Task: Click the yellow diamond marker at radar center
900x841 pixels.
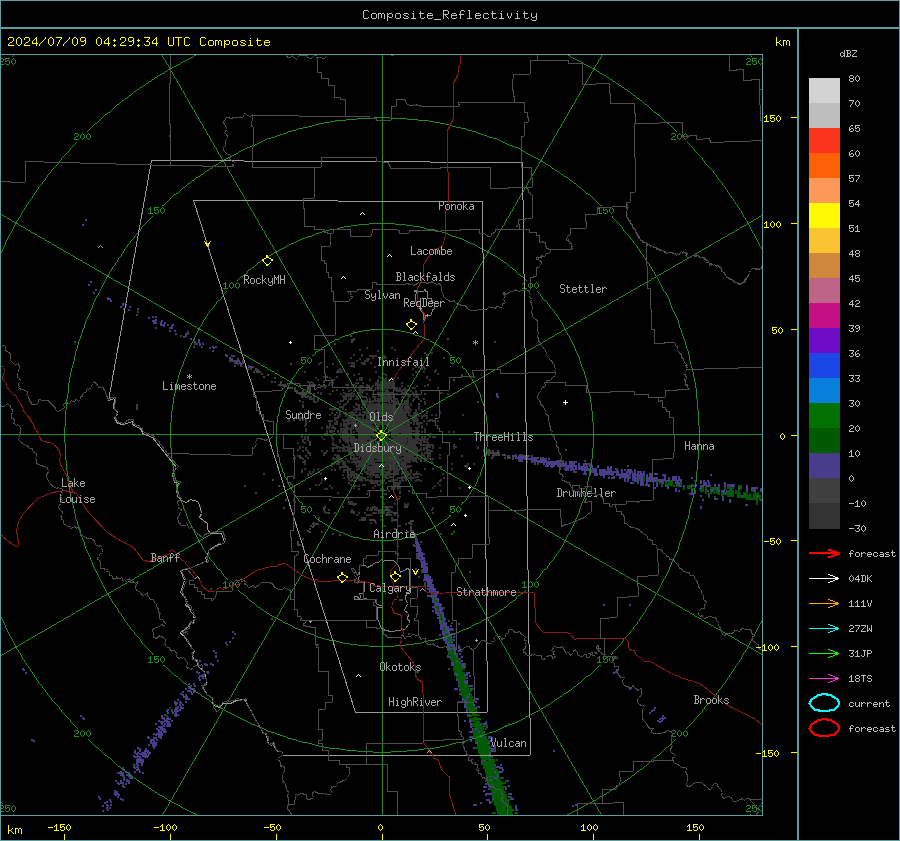Action: [381, 436]
